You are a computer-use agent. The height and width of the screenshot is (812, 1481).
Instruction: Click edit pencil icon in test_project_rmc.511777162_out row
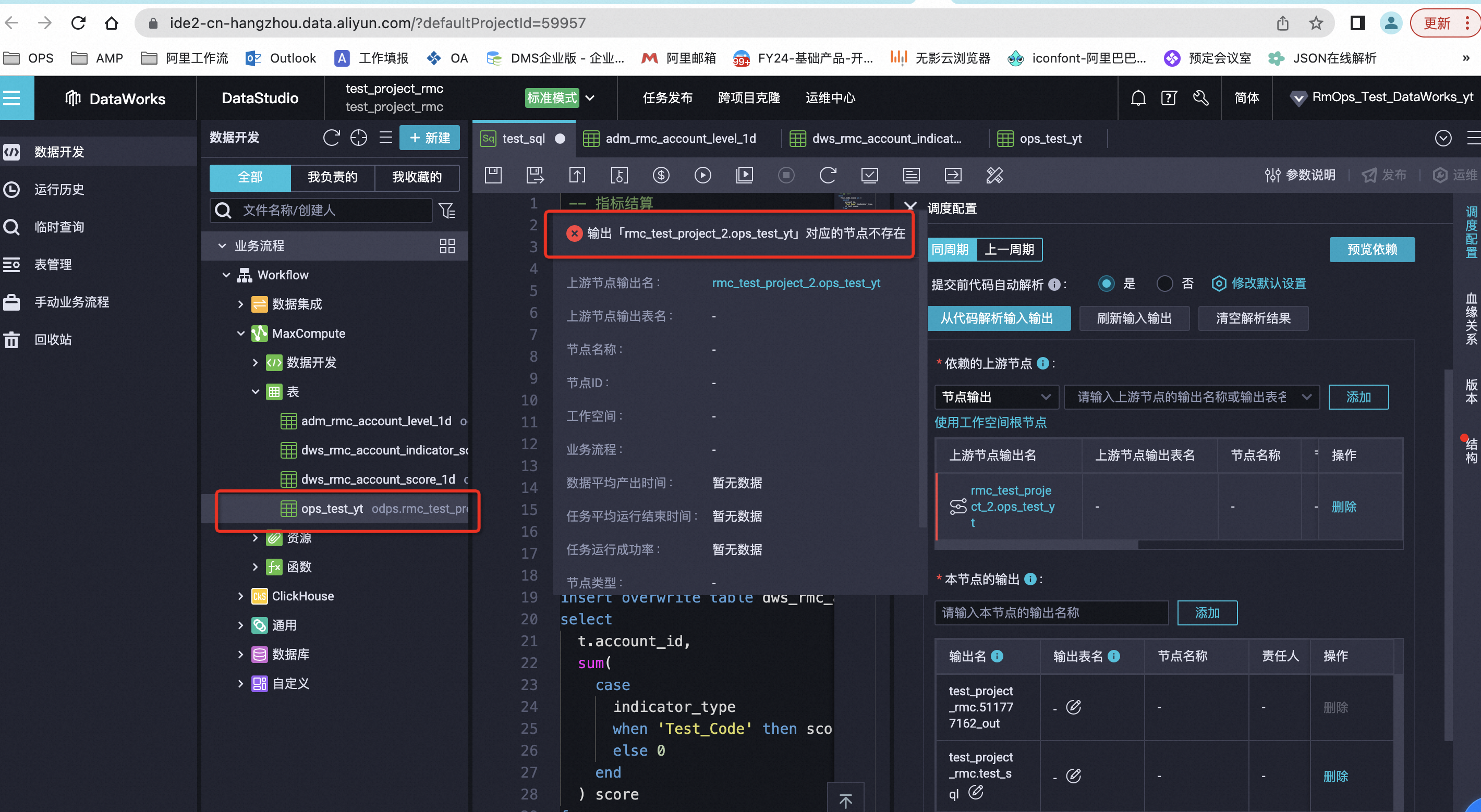pyautogui.click(x=1073, y=707)
